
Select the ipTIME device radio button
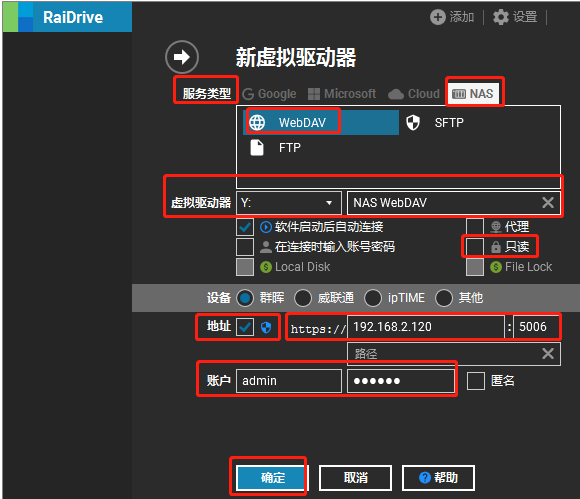tap(373, 298)
